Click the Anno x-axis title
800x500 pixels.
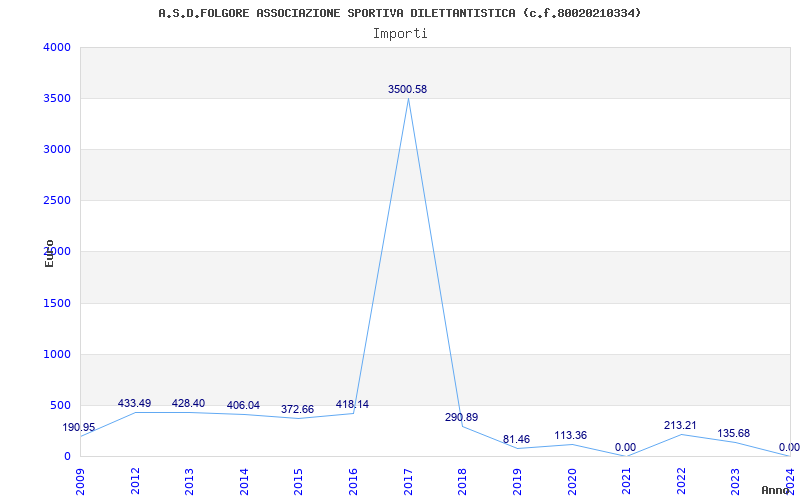click(776, 490)
